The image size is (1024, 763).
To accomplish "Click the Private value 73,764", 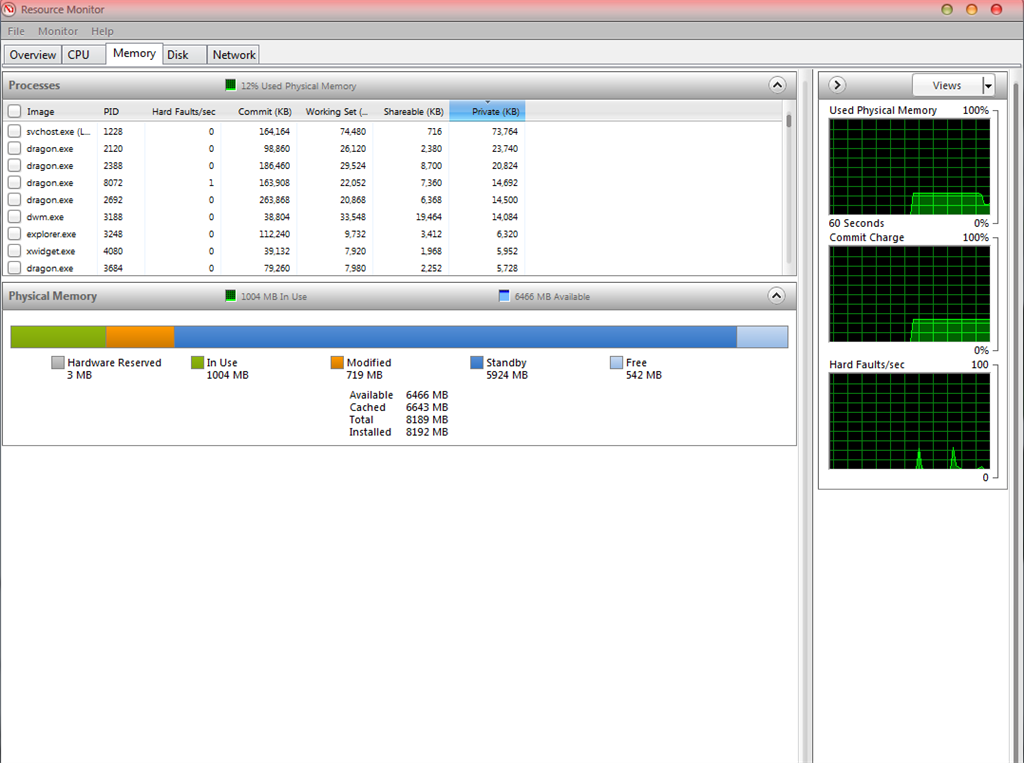I will [504, 131].
